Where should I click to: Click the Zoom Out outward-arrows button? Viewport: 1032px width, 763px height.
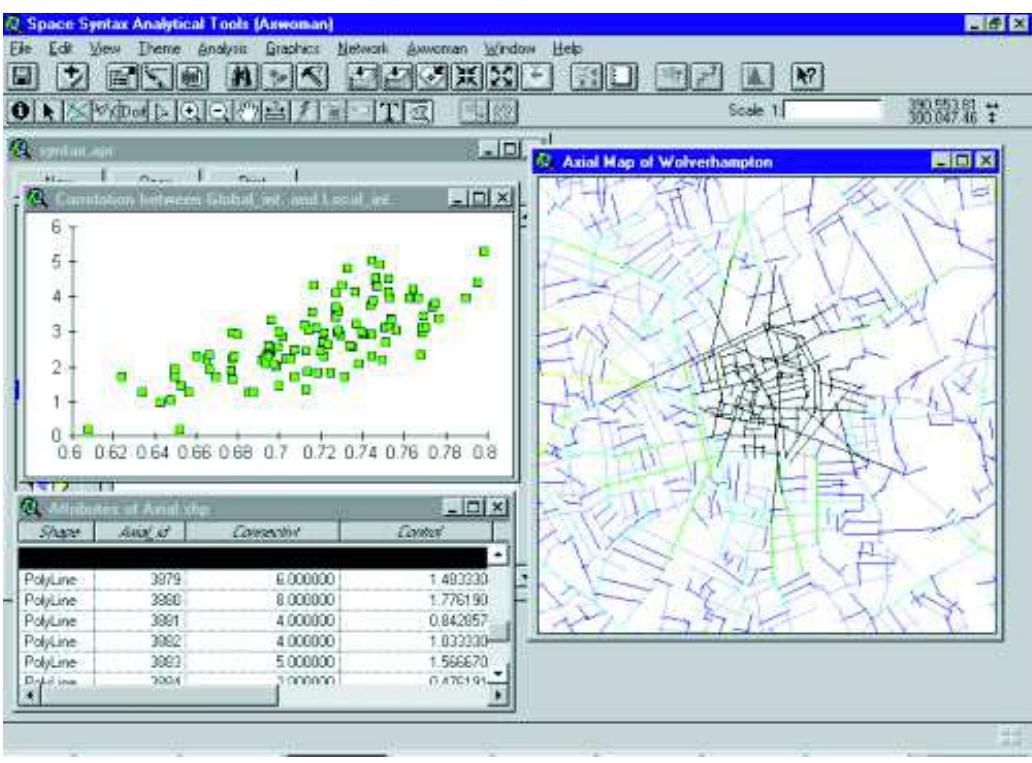pyautogui.click(x=502, y=78)
